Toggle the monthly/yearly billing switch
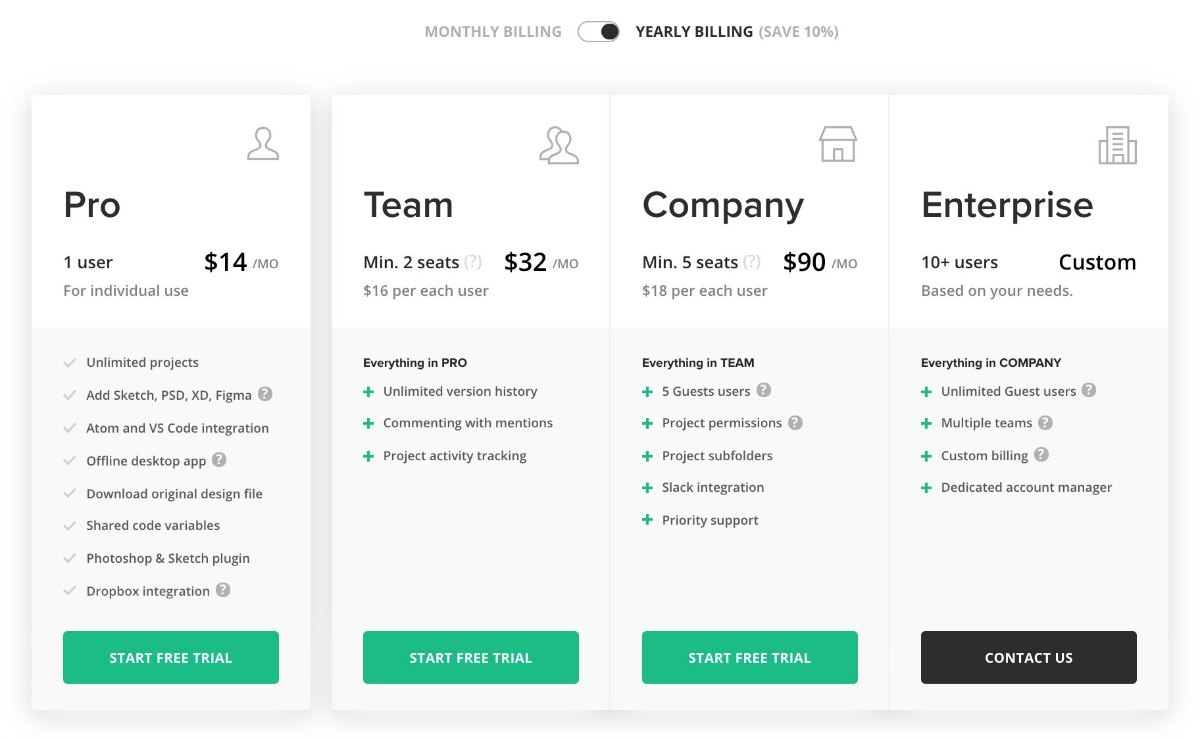1200x739 pixels. pos(599,32)
